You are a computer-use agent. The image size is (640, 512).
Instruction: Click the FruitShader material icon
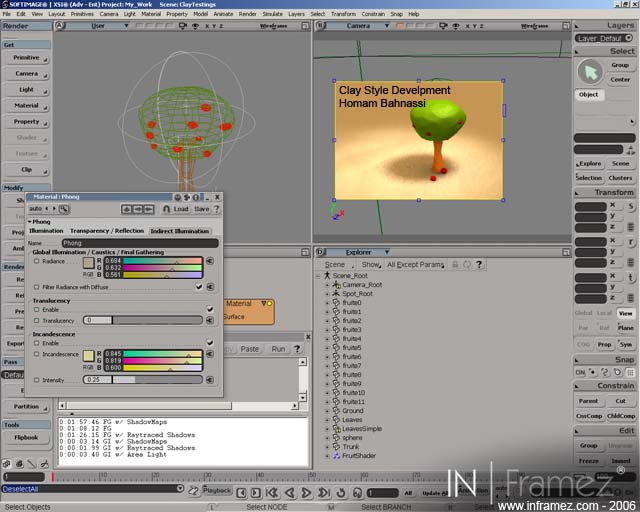(335, 456)
